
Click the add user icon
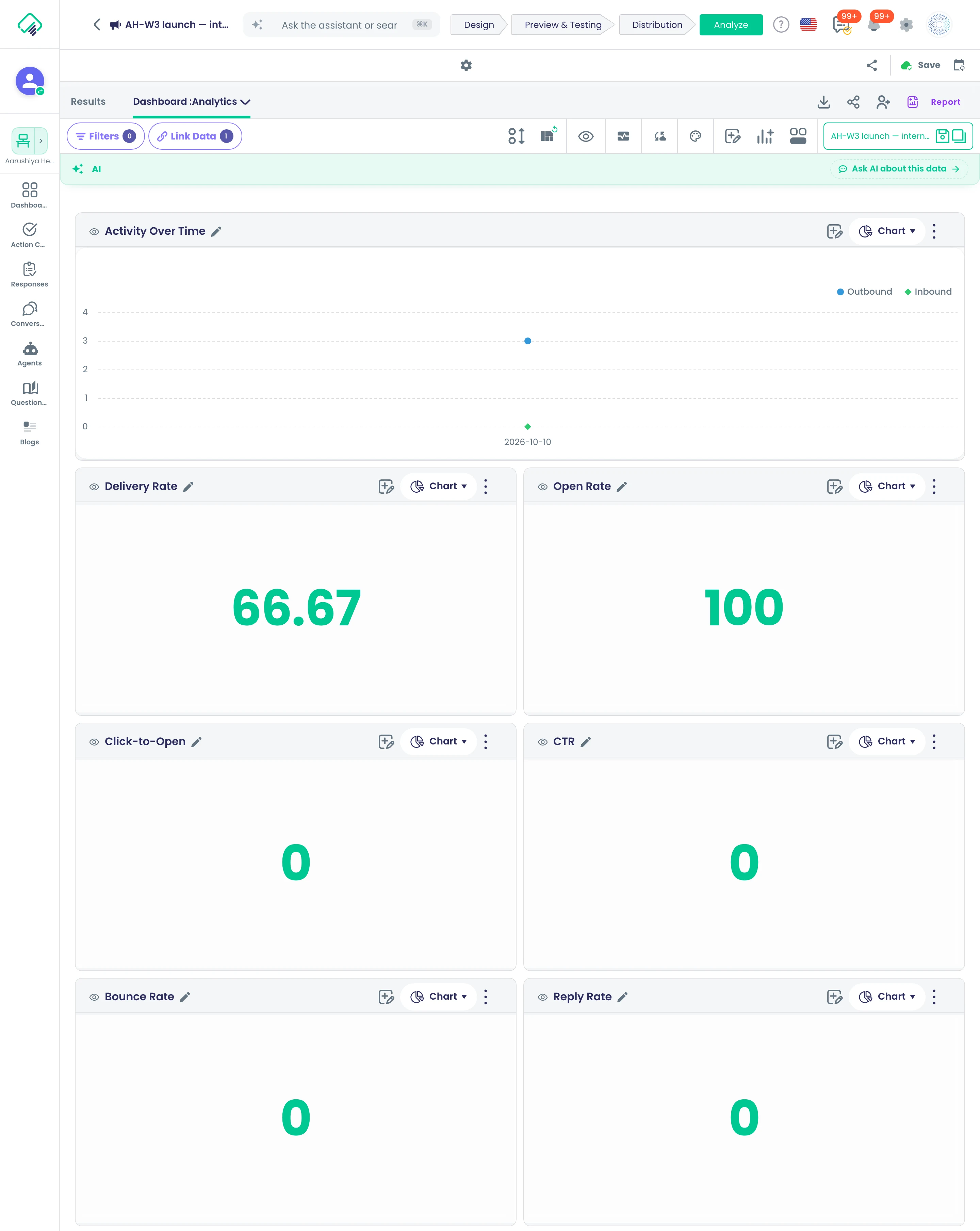click(883, 102)
